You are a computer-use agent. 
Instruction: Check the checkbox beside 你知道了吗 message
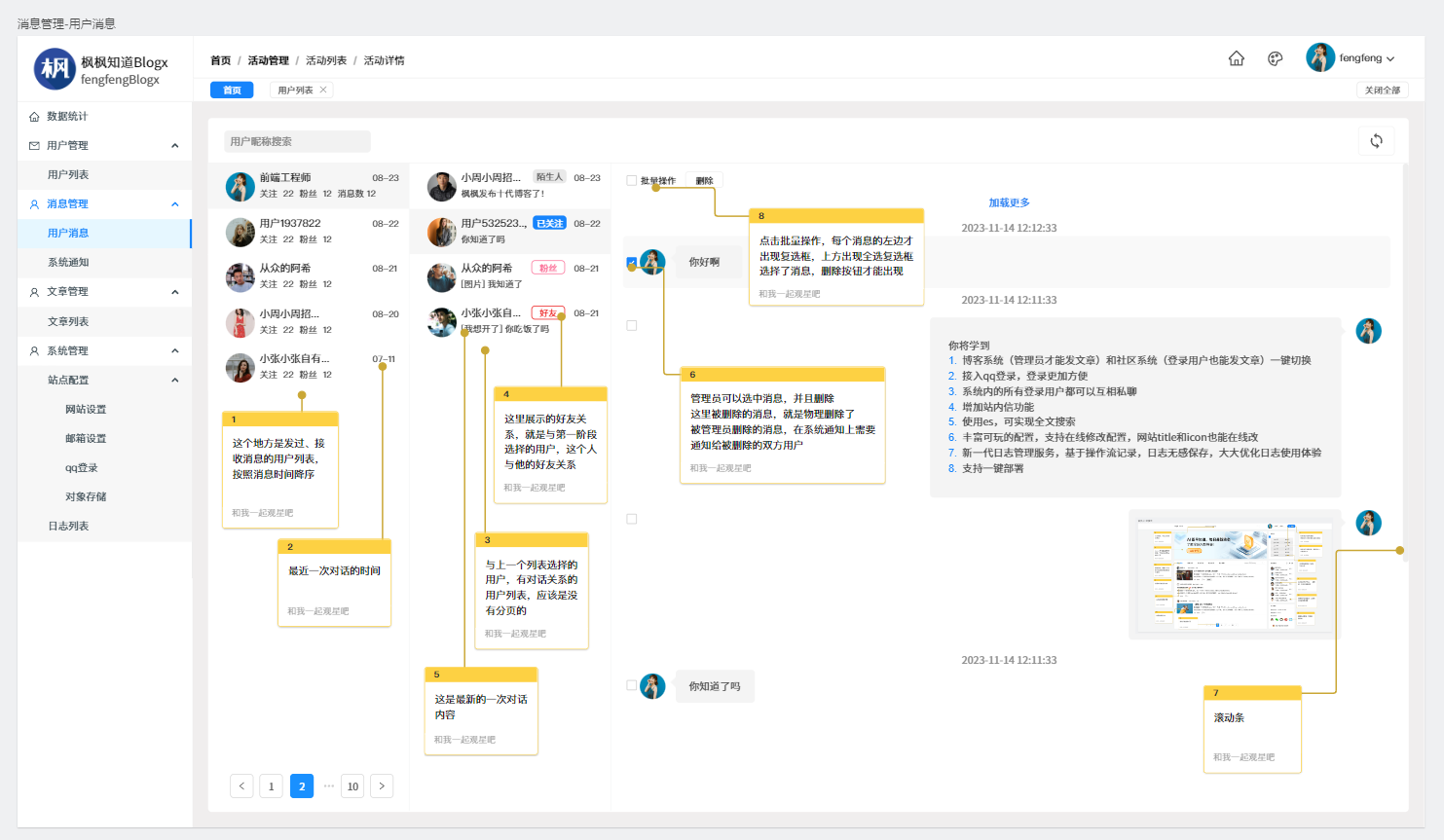pos(632,686)
